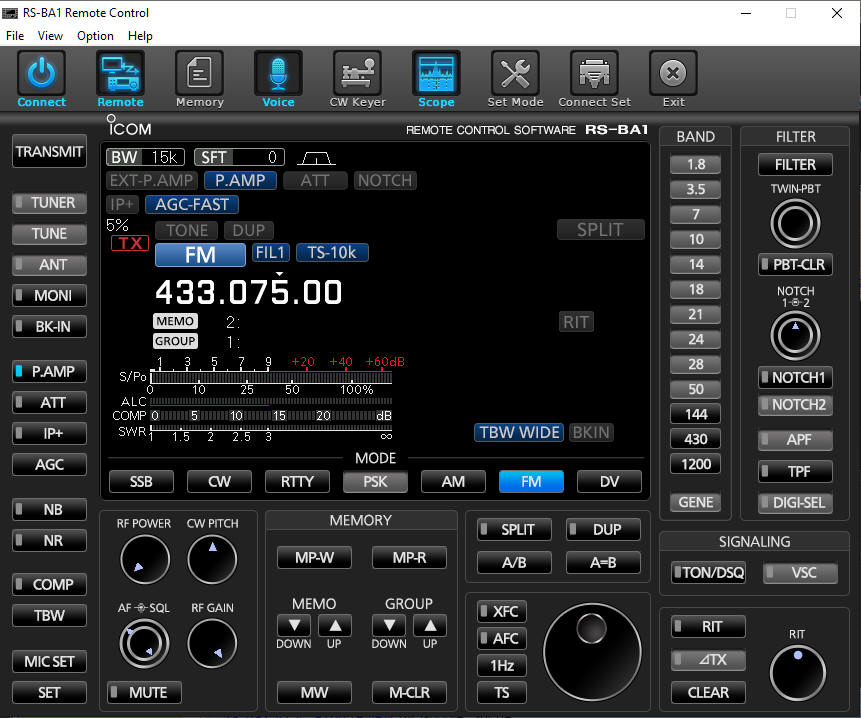
Task: Click the TWIN-PBT knob
Action: pos(795,224)
